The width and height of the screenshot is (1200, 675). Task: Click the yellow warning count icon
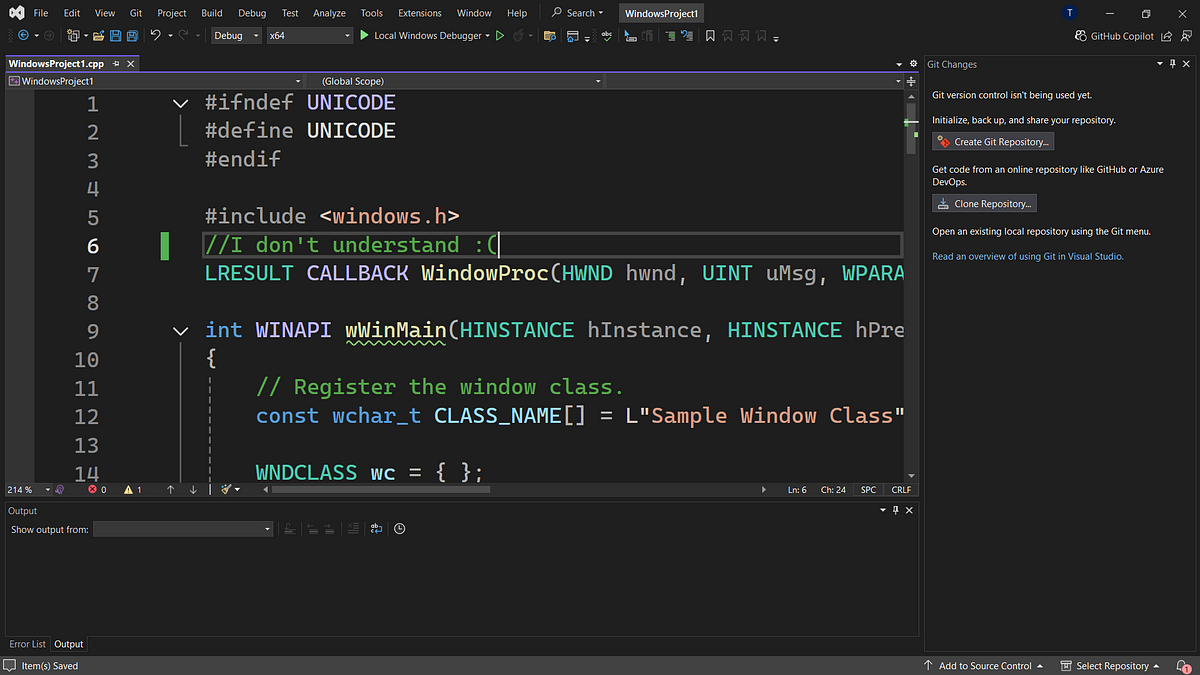coord(128,490)
